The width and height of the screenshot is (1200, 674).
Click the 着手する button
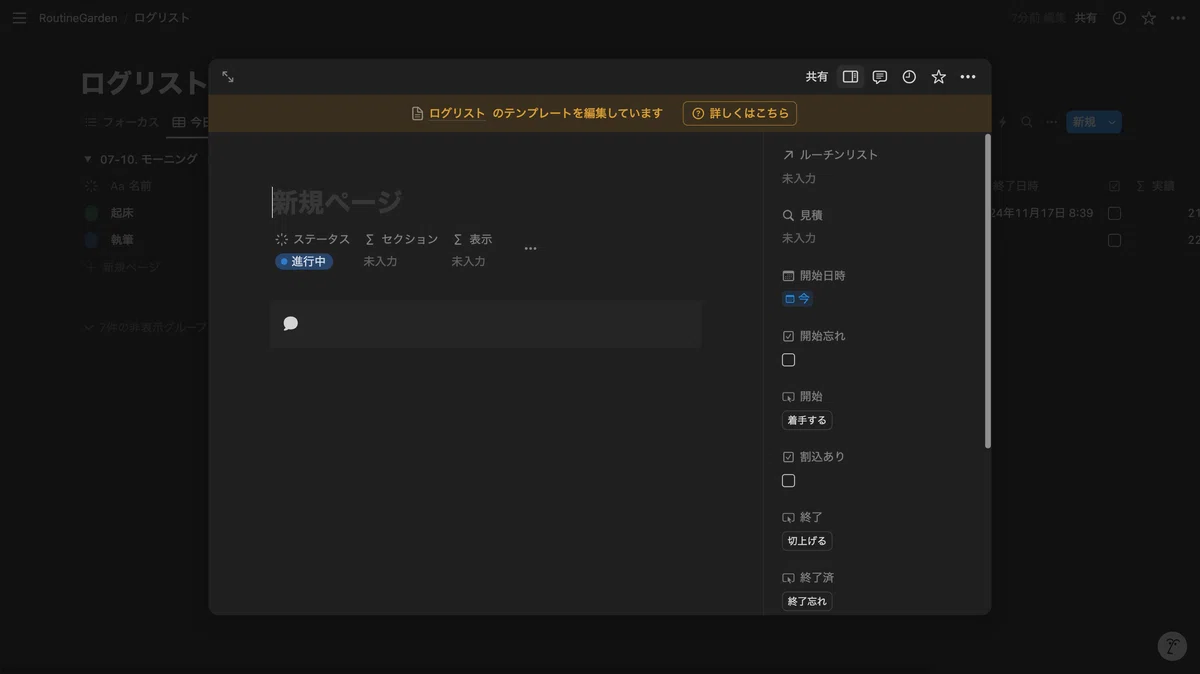pyautogui.click(x=807, y=421)
